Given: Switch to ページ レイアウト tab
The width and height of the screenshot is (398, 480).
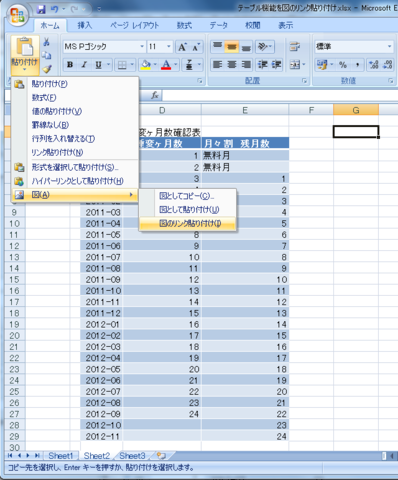Looking at the screenshot, I should (134, 25).
